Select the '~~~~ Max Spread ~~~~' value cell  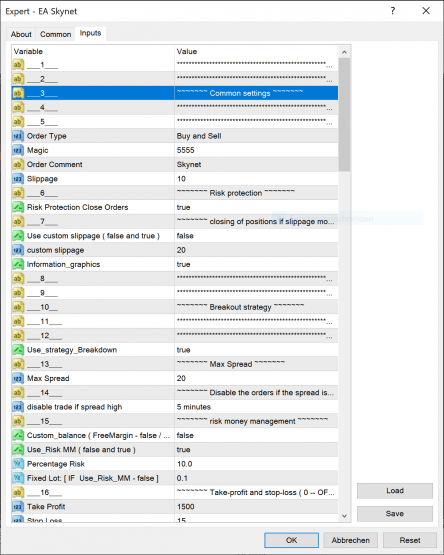click(256, 364)
